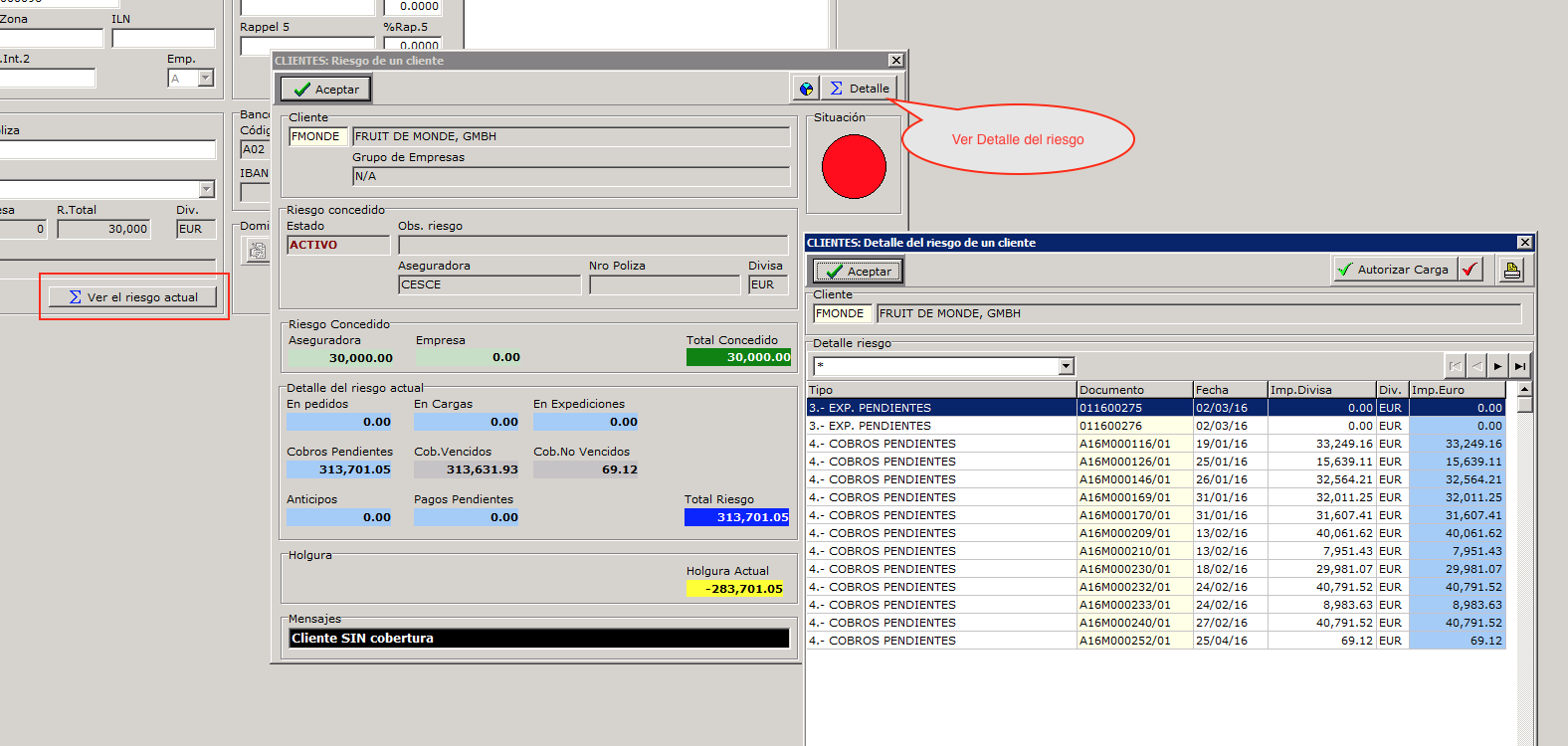Print the risk detail list
Image resolution: width=1568 pixels, height=746 pixels.
pyautogui.click(x=1511, y=270)
